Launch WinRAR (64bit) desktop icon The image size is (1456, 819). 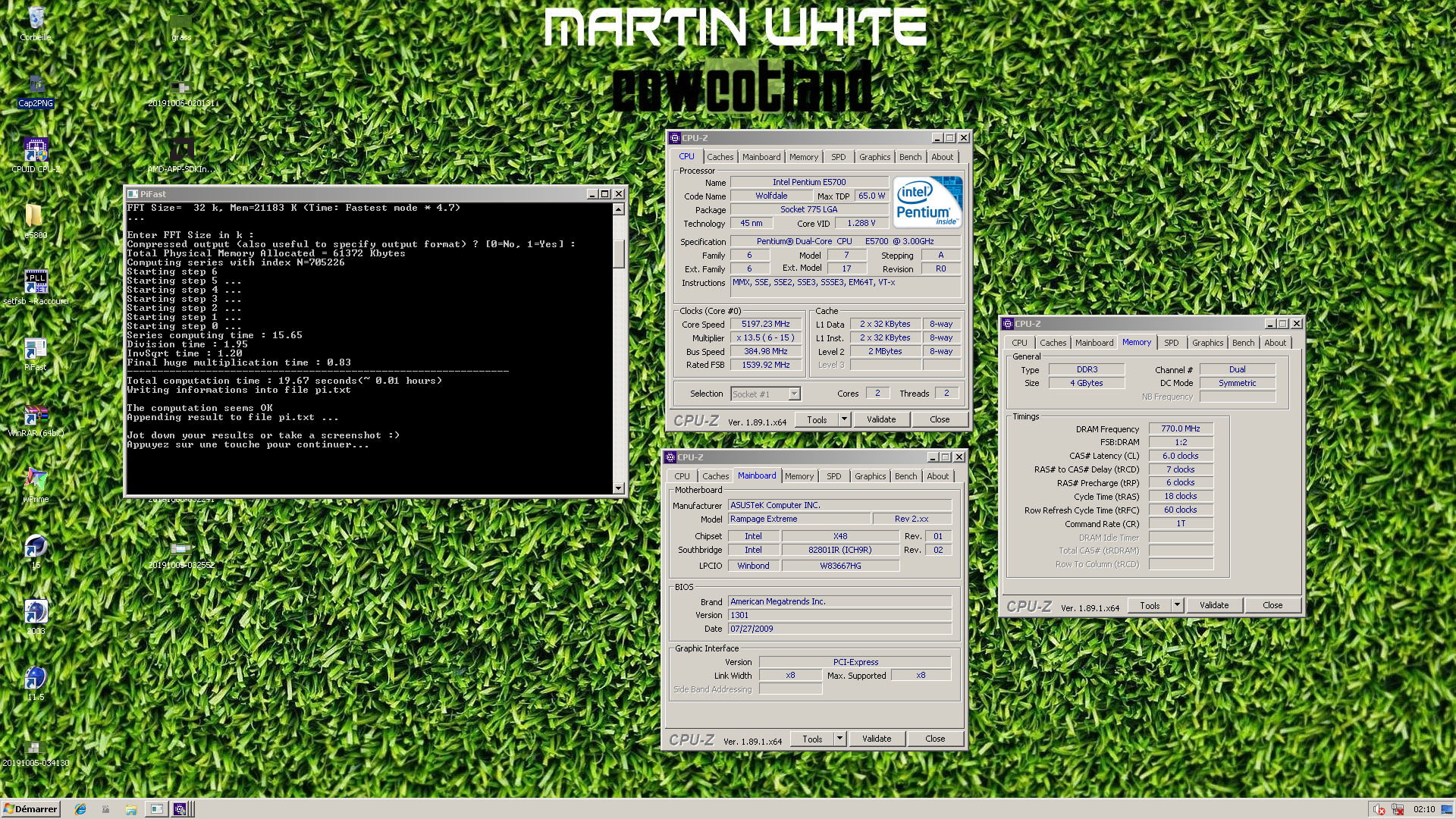click(36, 419)
